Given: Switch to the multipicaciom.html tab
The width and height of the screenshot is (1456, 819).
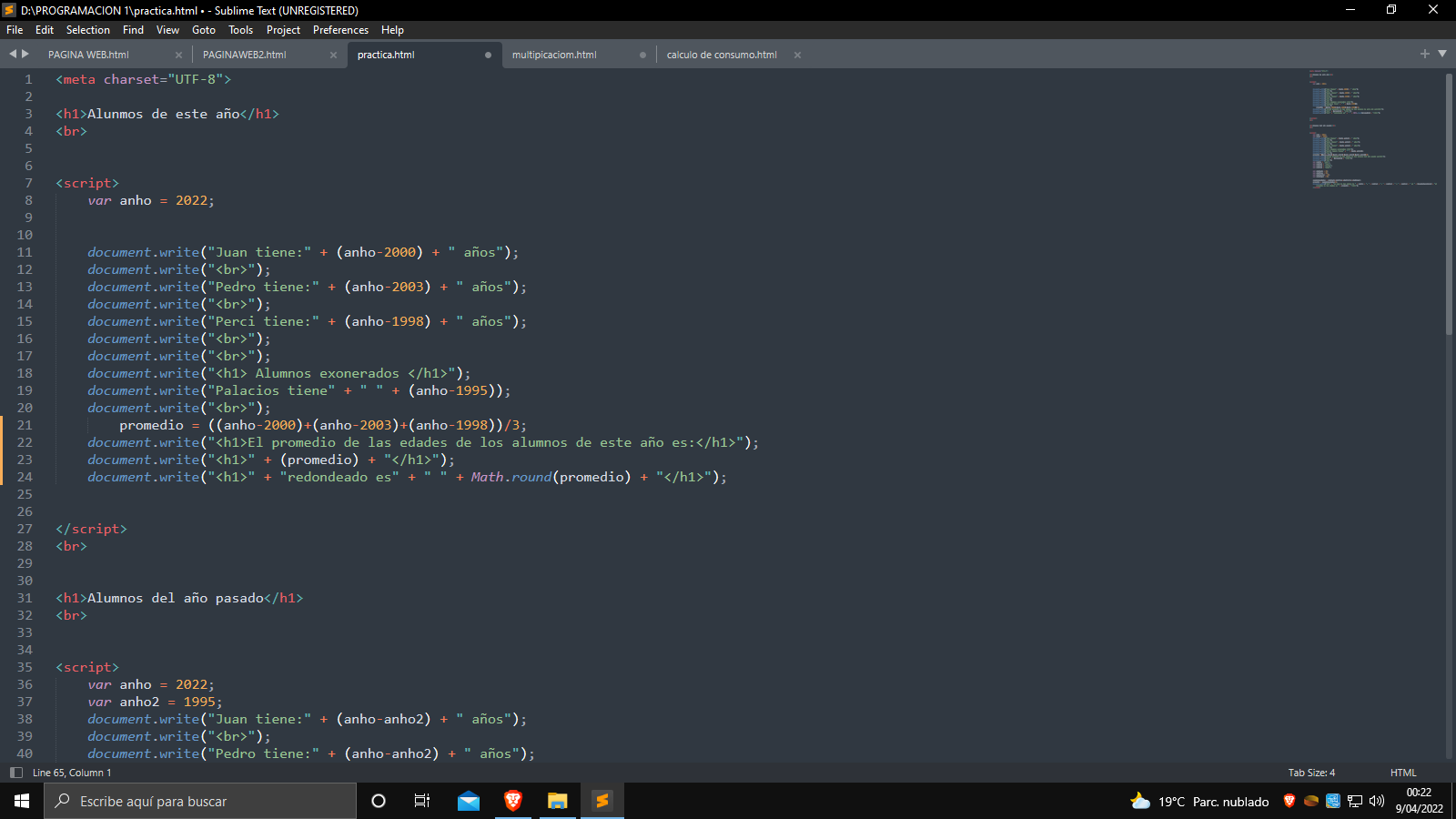Looking at the screenshot, I should (554, 55).
